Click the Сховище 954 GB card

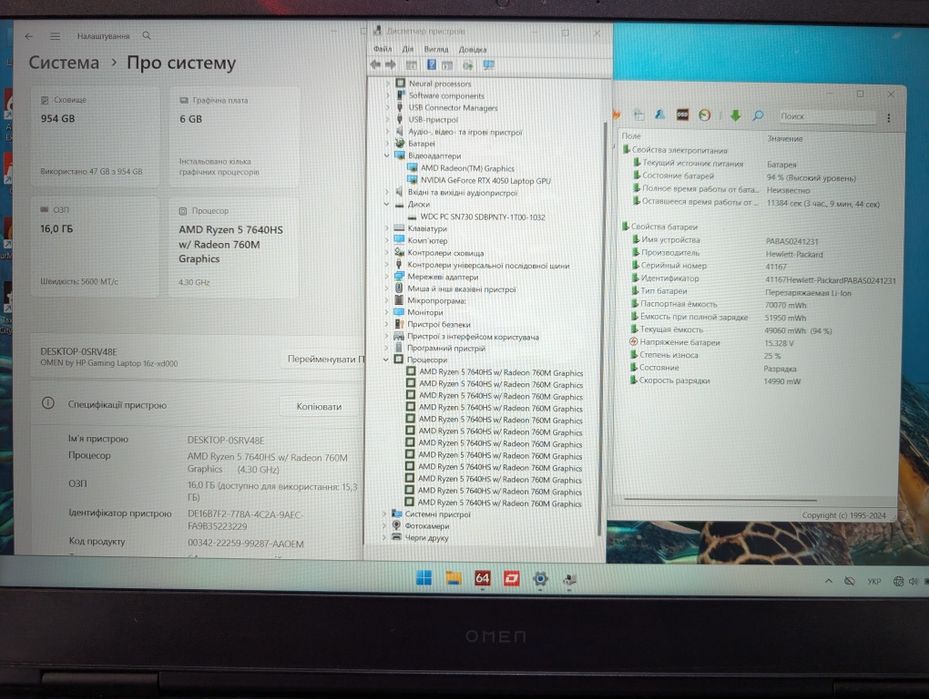tap(95, 137)
